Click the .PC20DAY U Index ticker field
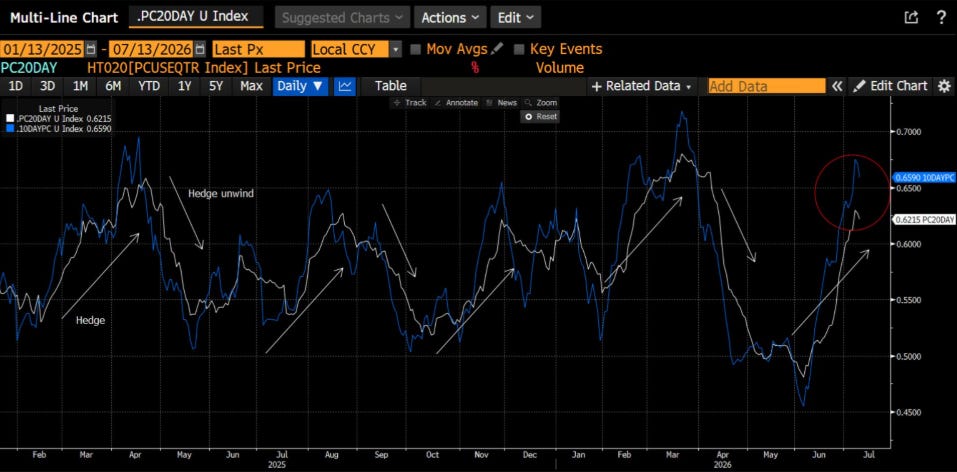Screen dimensions: 957x472 coord(196,17)
